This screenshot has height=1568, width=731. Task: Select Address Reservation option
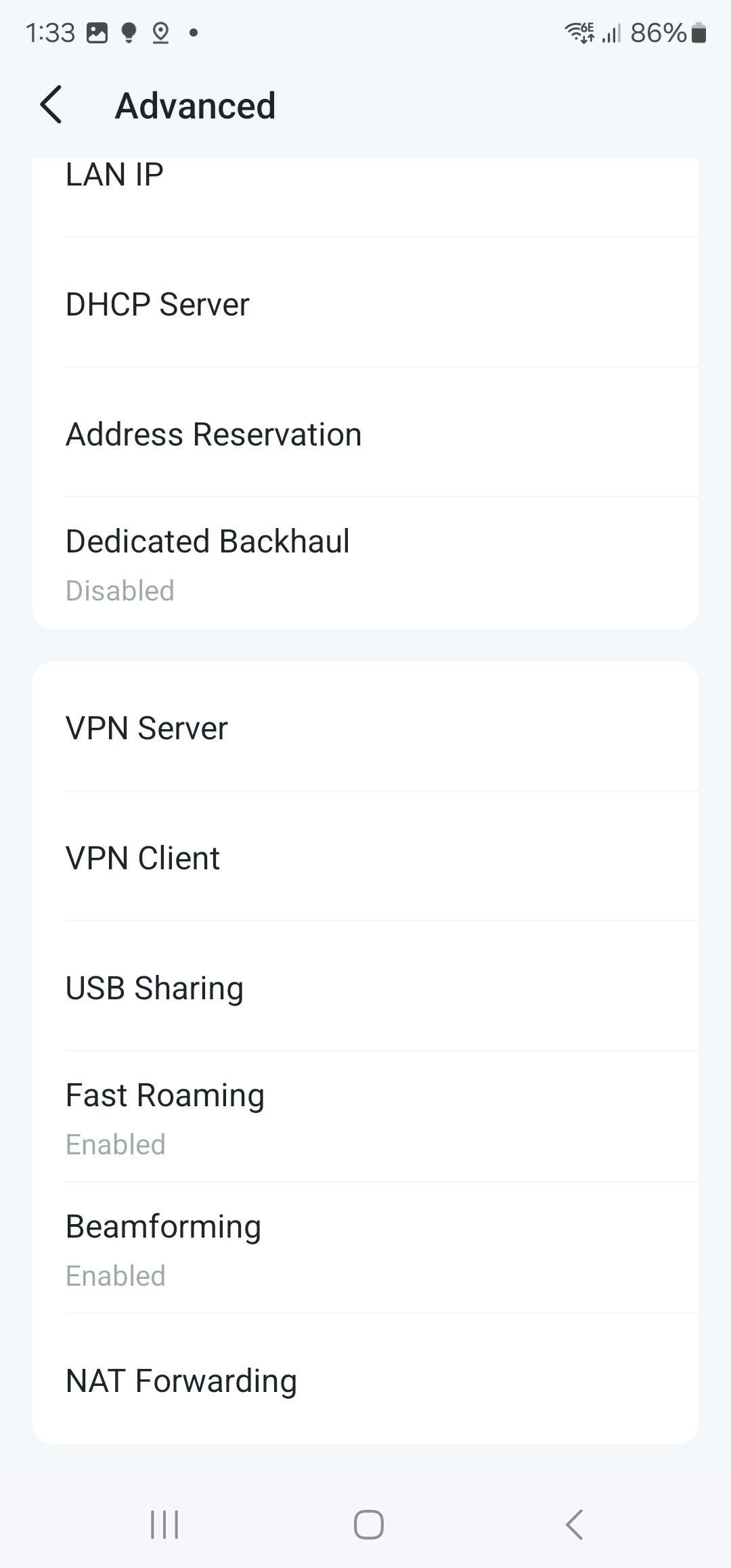pos(365,434)
